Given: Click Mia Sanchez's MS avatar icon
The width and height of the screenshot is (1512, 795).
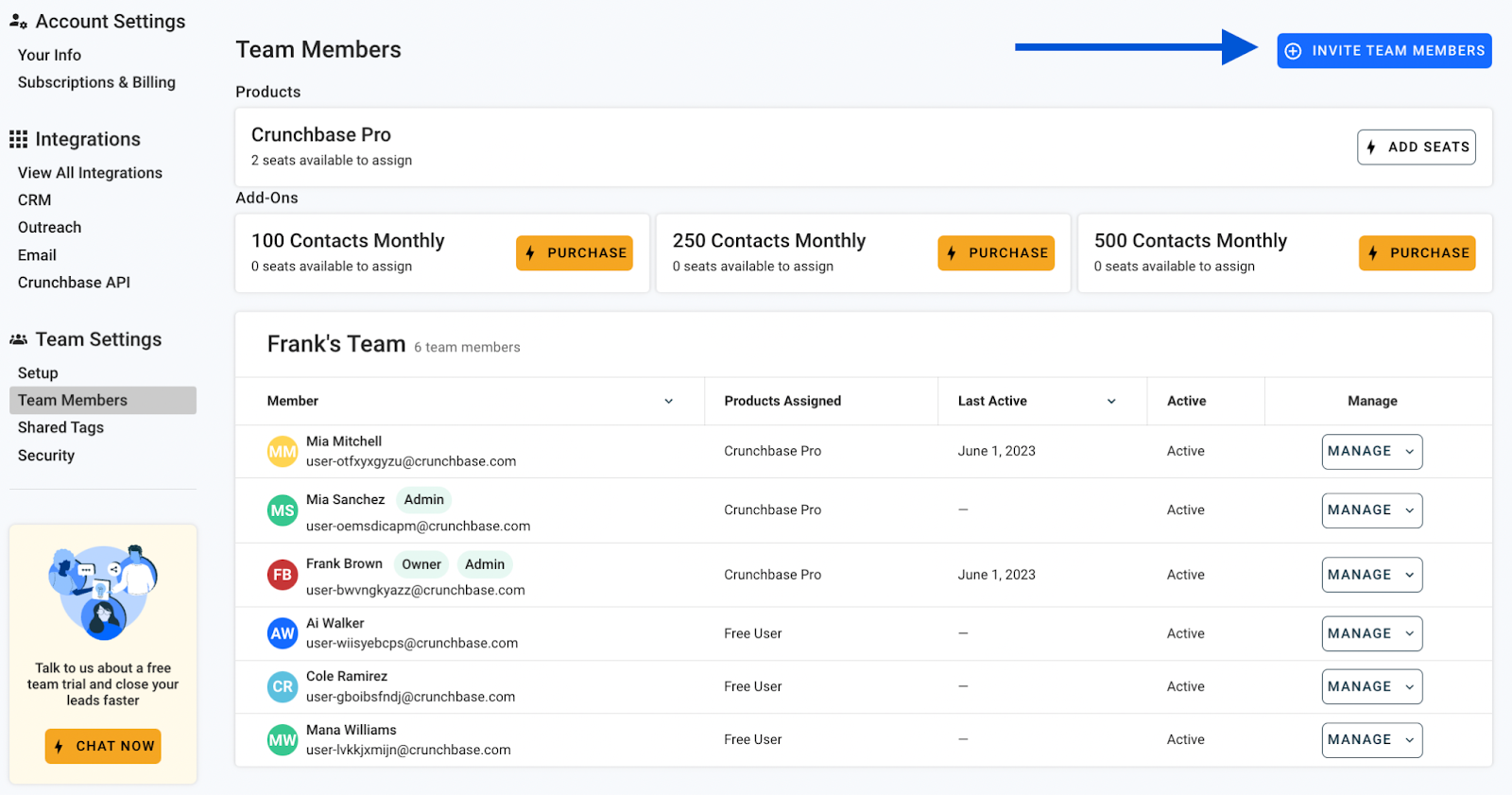Looking at the screenshot, I should [x=283, y=510].
